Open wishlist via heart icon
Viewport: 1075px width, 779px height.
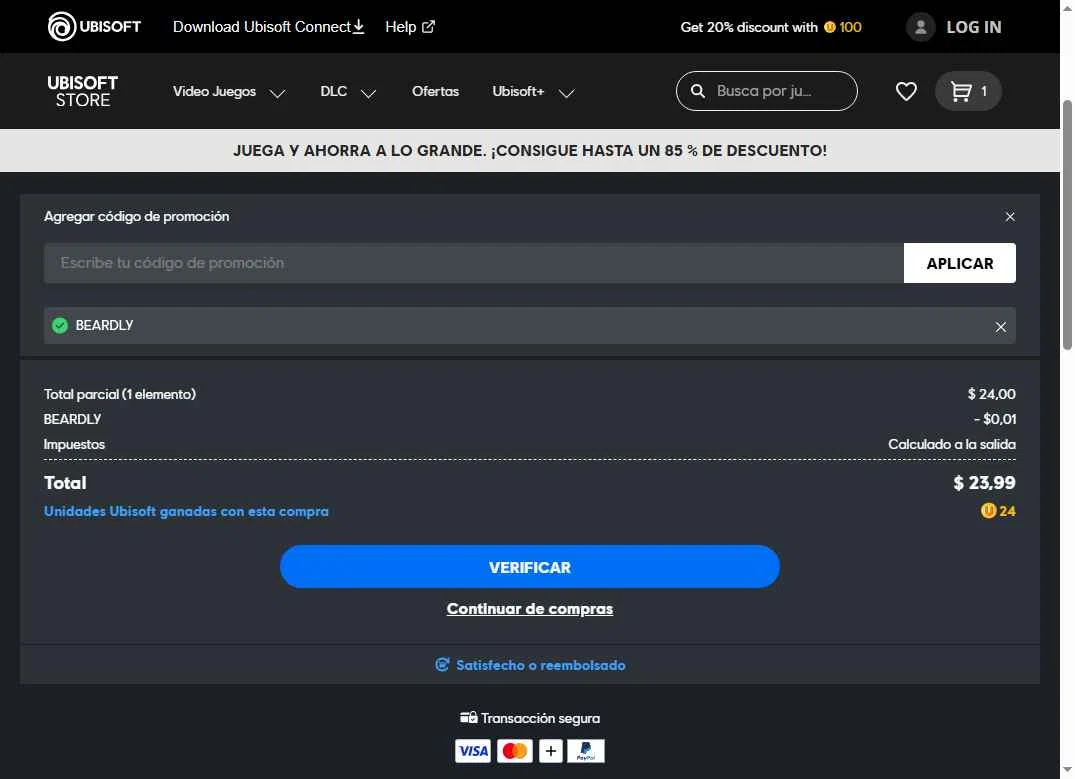(906, 91)
